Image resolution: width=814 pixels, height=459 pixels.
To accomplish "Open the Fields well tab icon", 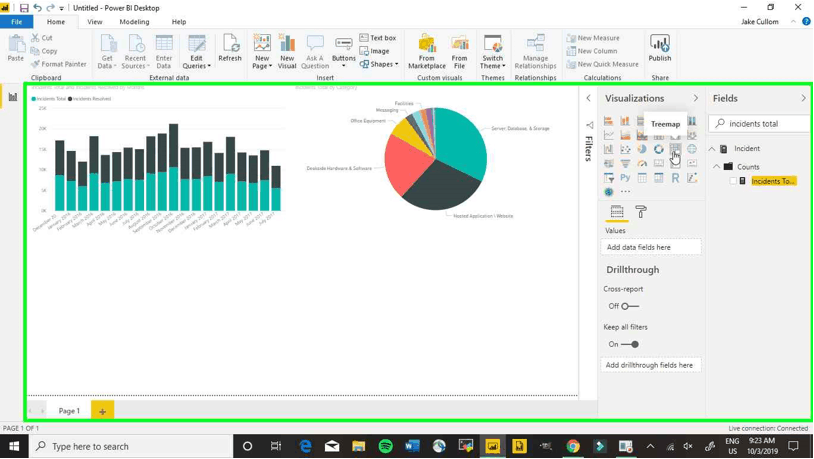I will click(x=617, y=212).
